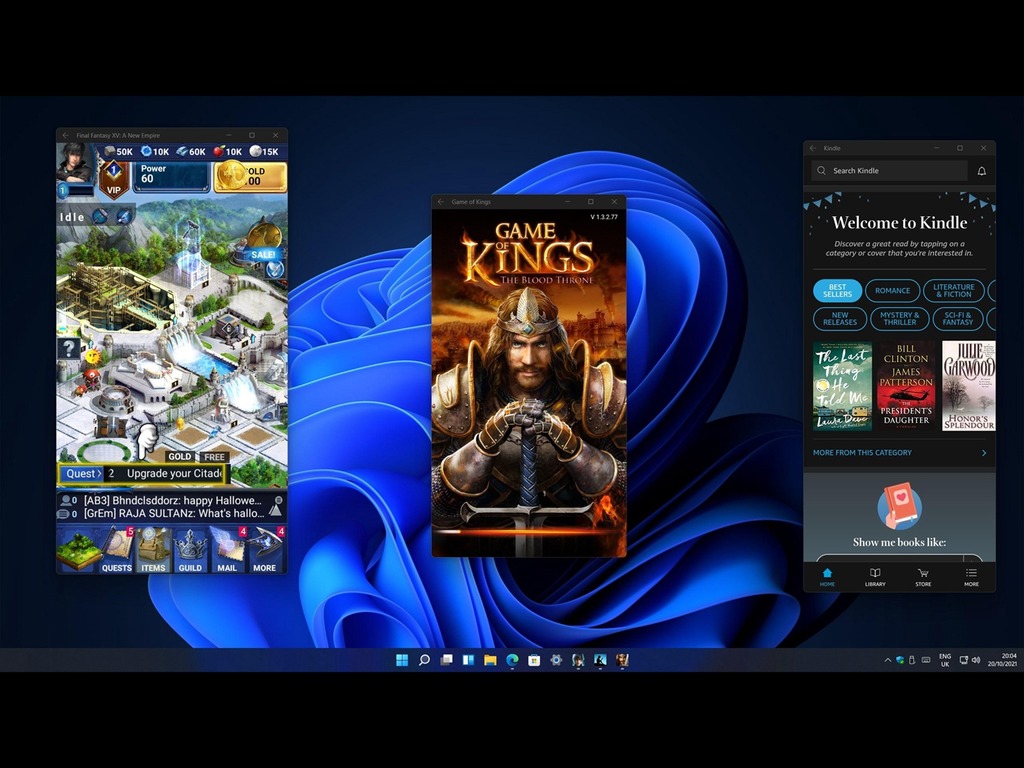Image resolution: width=1024 pixels, height=768 pixels.
Task: Switch to Kindle Home tab
Action: coord(827,577)
